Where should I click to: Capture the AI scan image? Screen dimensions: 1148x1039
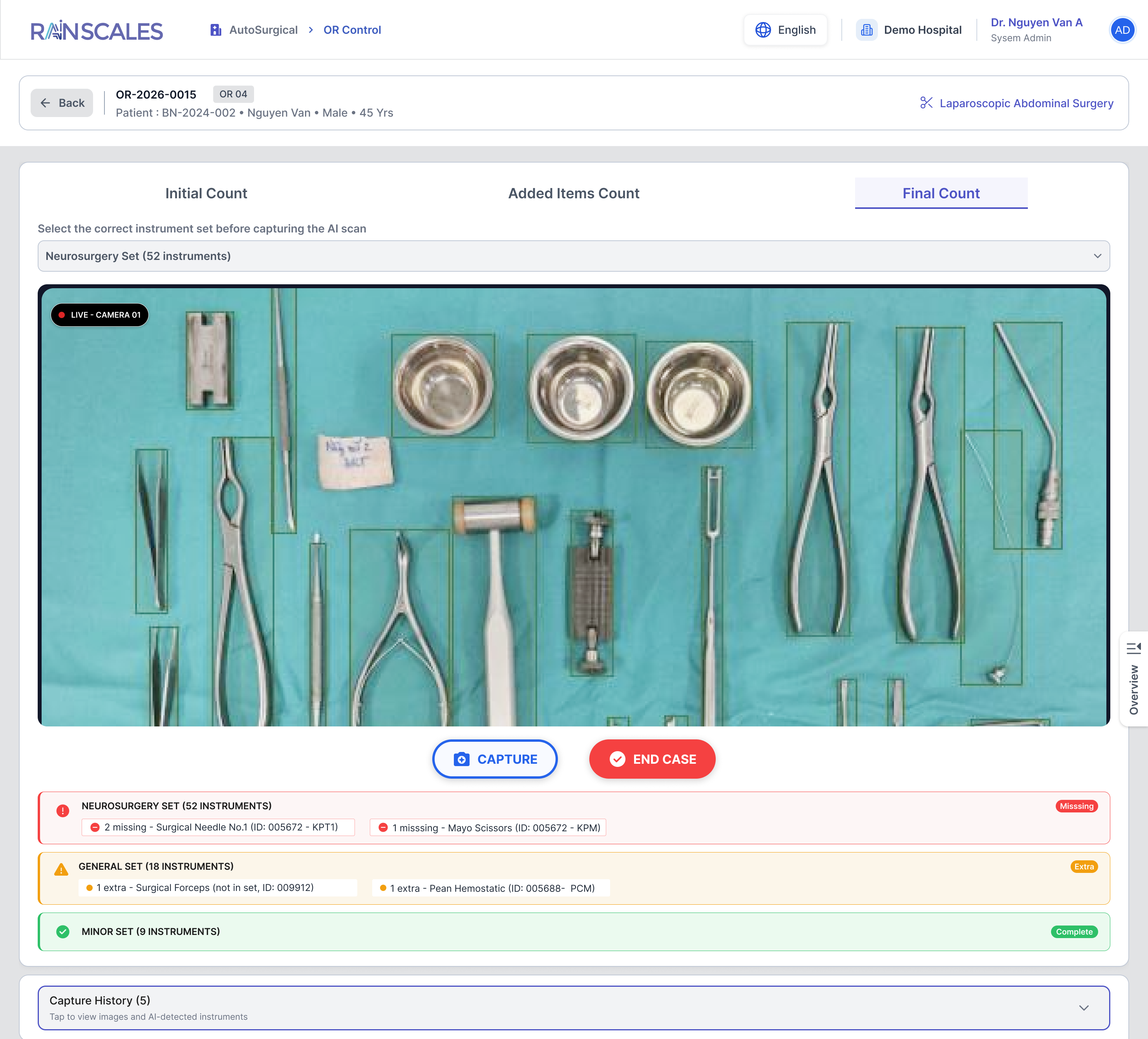point(494,759)
